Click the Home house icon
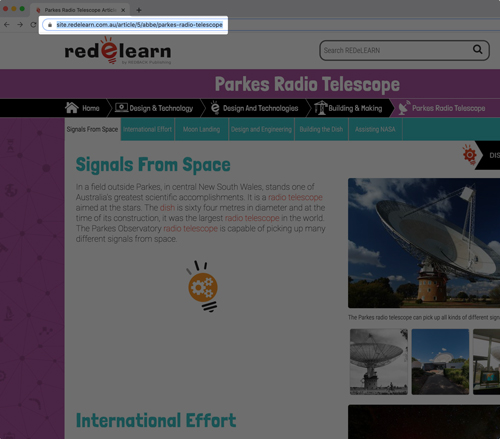This screenshot has width=500, height=439. tap(72, 108)
